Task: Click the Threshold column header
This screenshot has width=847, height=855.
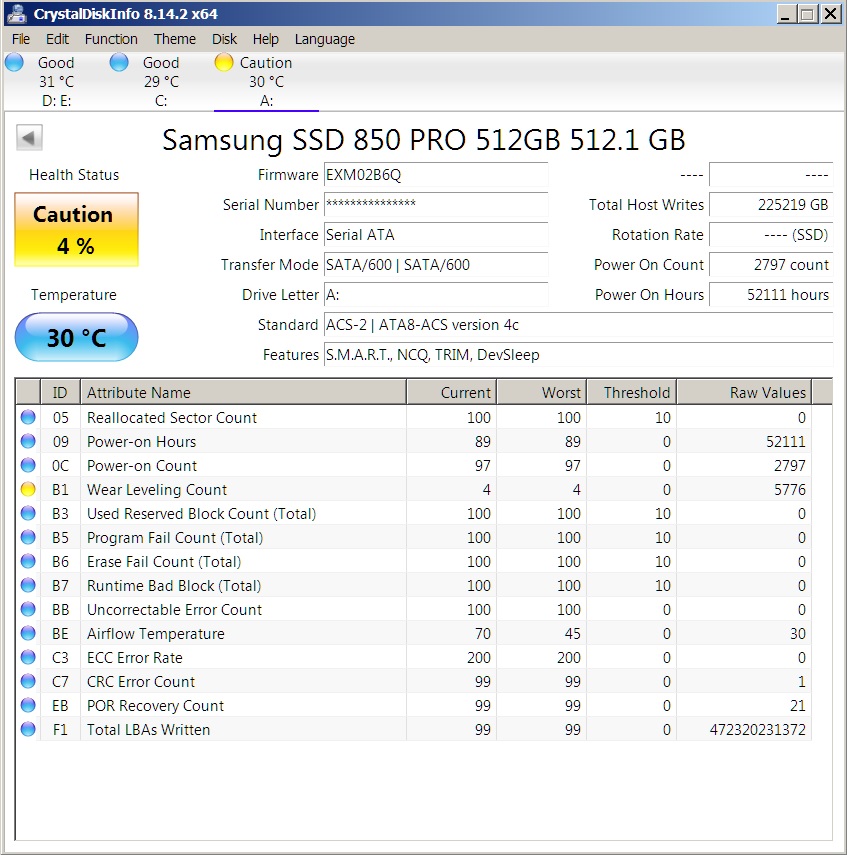Action: [x=632, y=392]
